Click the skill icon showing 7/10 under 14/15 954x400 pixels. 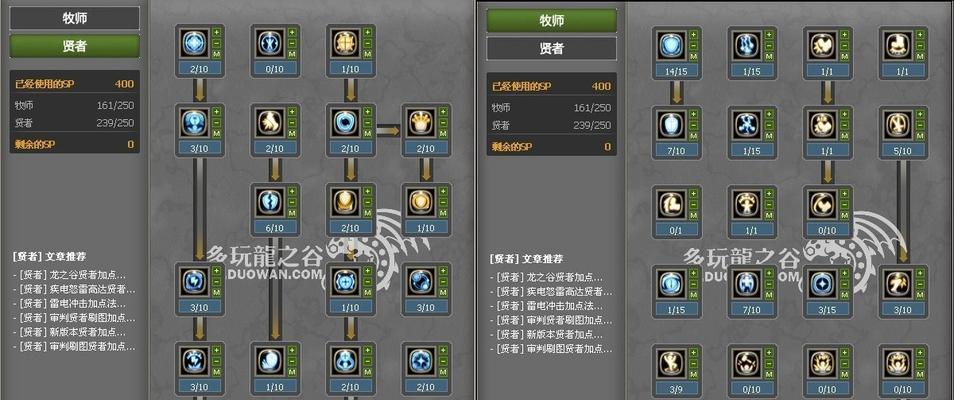(x=671, y=124)
